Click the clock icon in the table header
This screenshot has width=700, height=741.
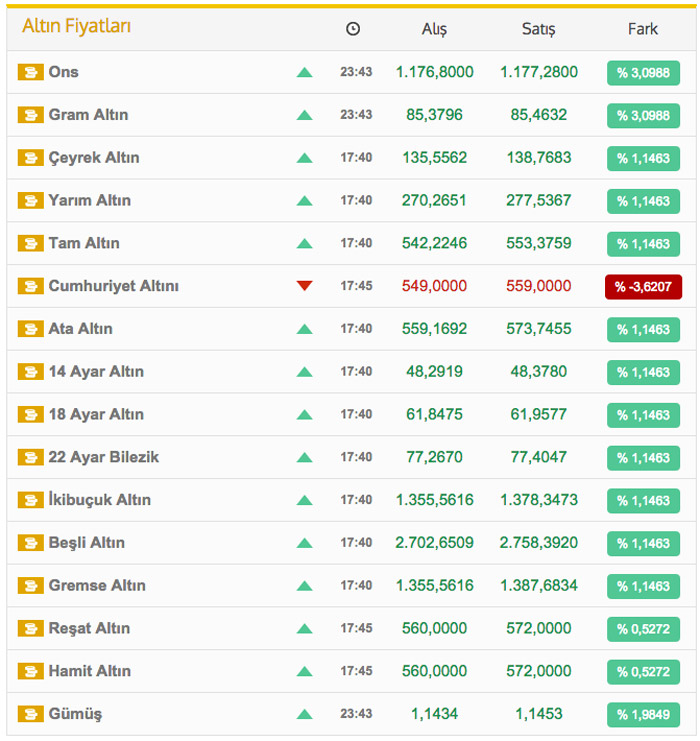(x=353, y=29)
